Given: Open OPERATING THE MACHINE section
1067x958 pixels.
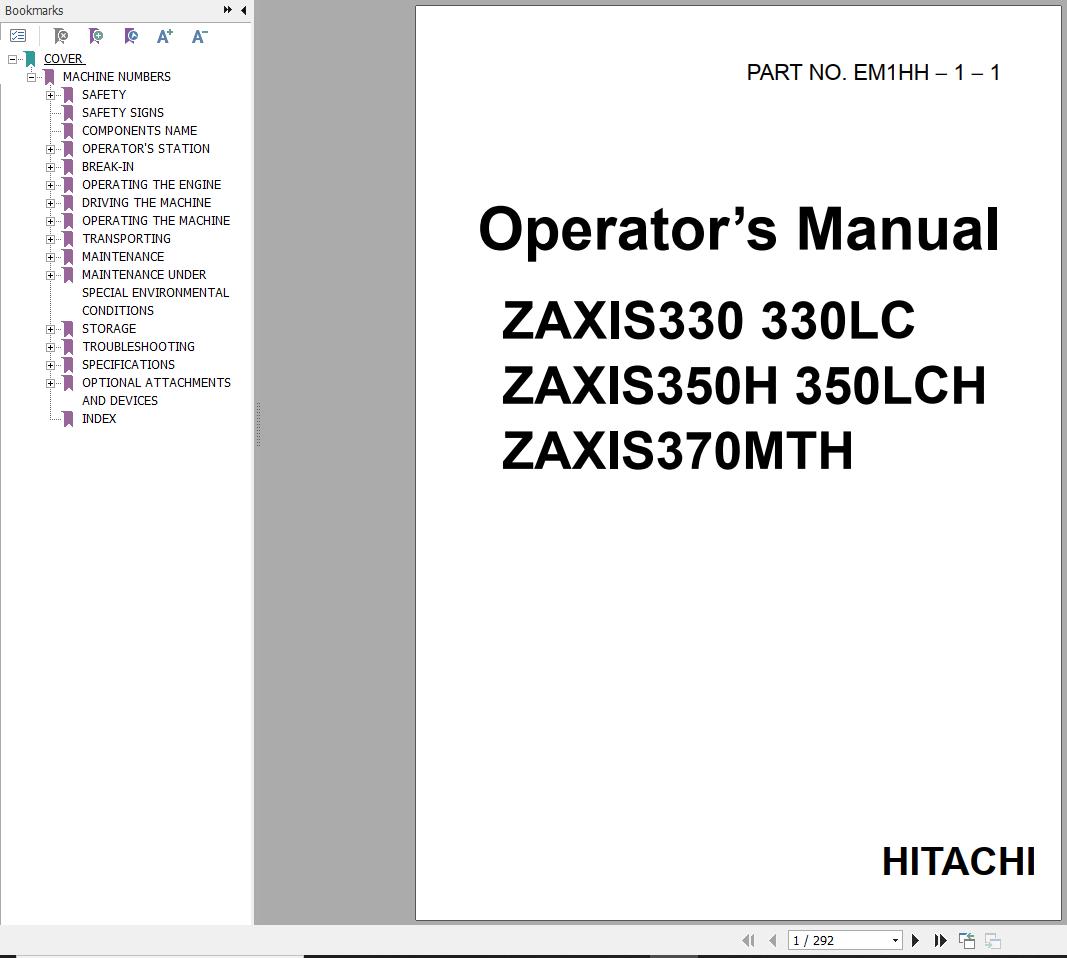Looking at the screenshot, I should coord(156,221).
